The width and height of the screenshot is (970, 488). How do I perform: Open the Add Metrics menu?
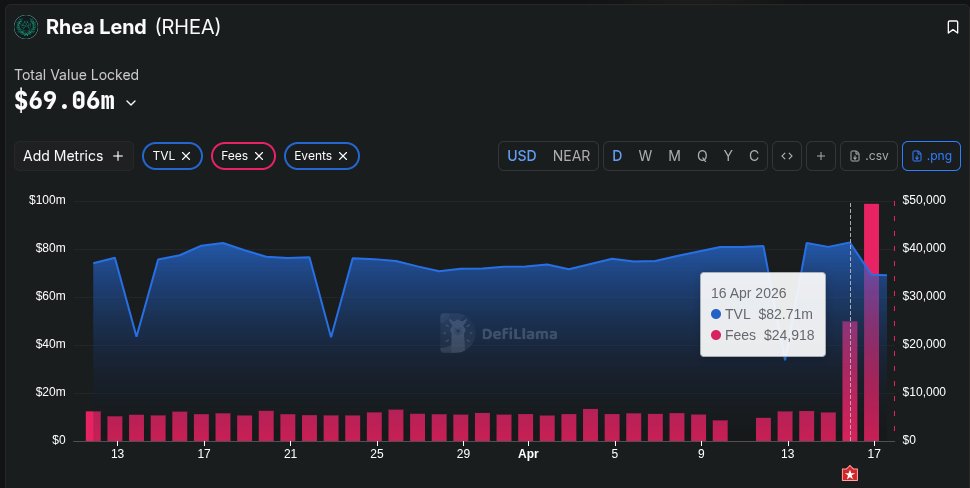coord(74,156)
